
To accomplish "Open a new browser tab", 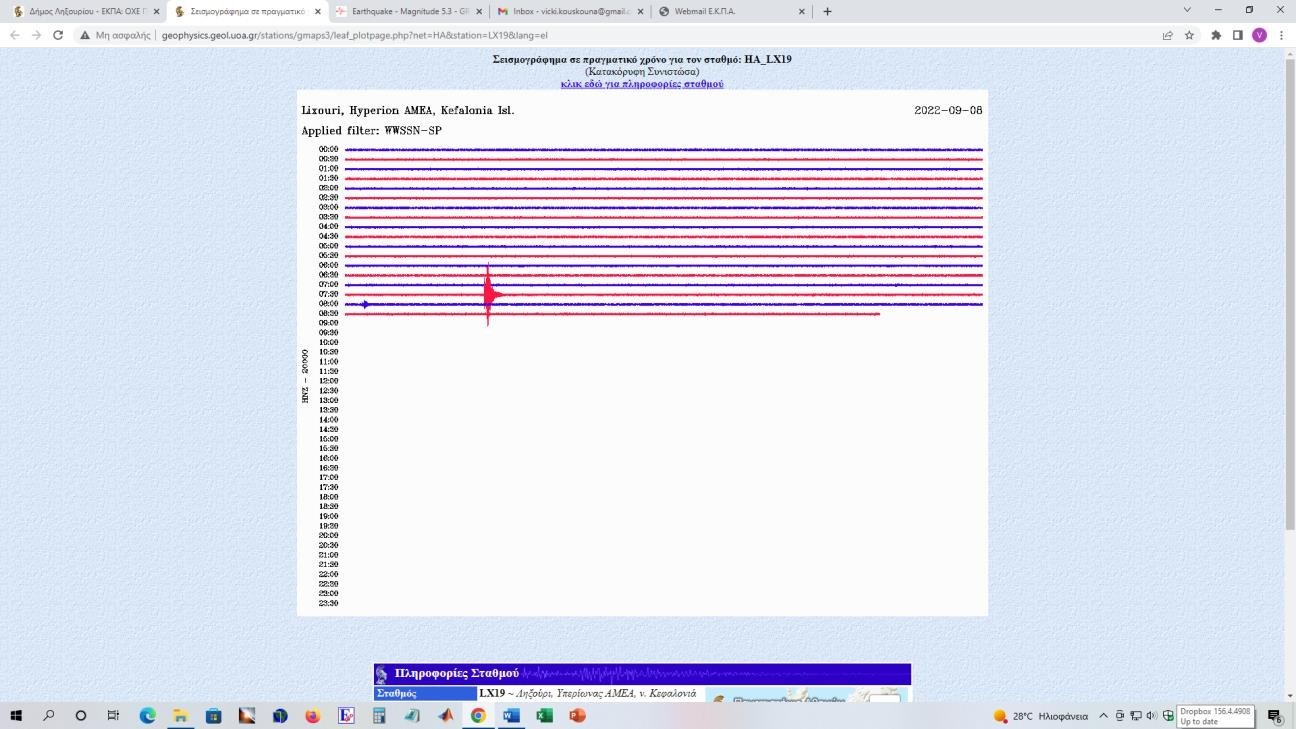I will pos(827,11).
